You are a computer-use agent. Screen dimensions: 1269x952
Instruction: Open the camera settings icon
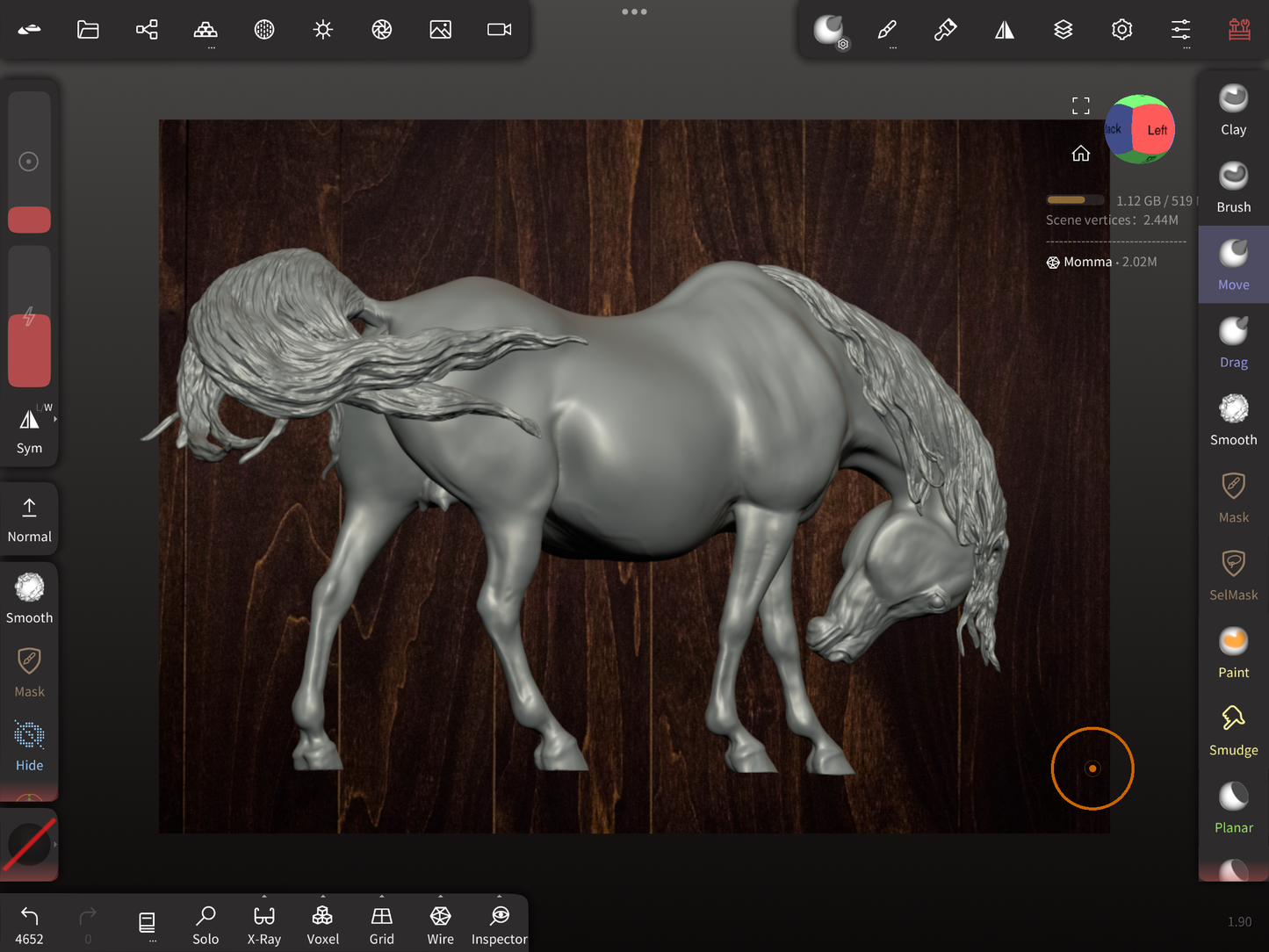(x=499, y=30)
